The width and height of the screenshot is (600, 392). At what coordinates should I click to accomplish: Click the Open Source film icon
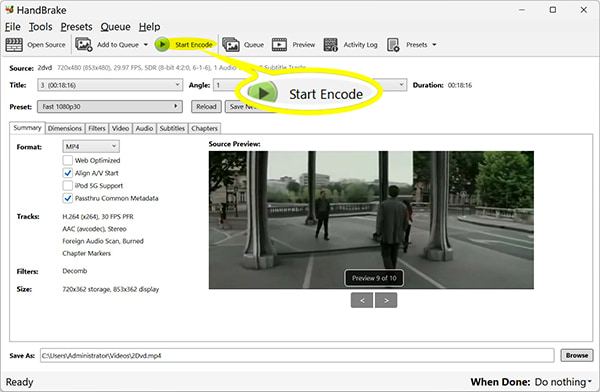pyautogui.click(x=14, y=45)
